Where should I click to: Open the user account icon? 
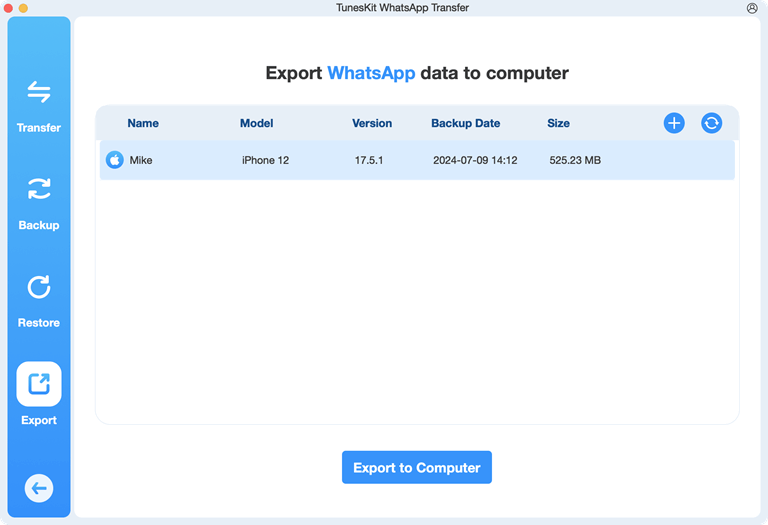coord(752,8)
